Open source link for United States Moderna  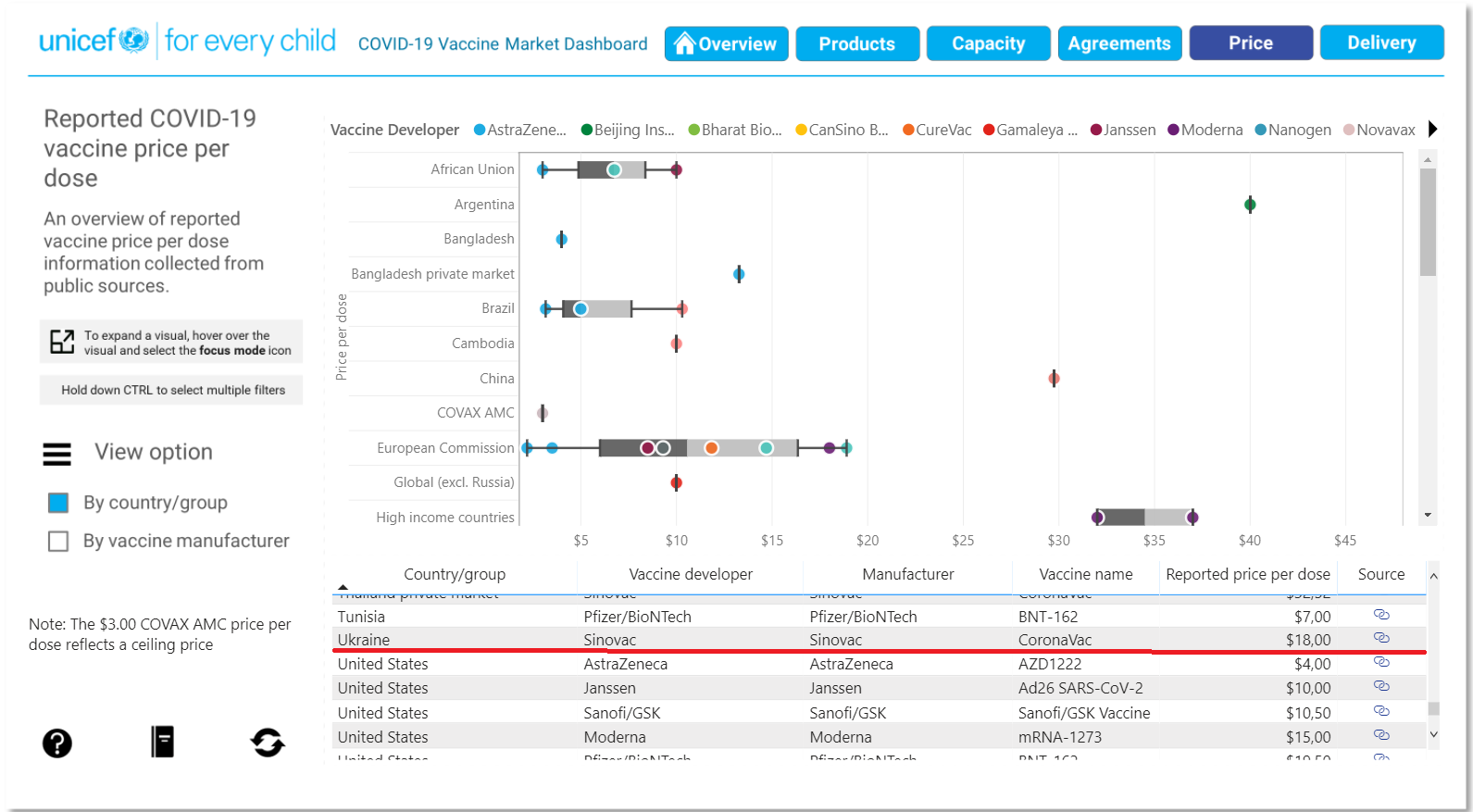(1381, 735)
